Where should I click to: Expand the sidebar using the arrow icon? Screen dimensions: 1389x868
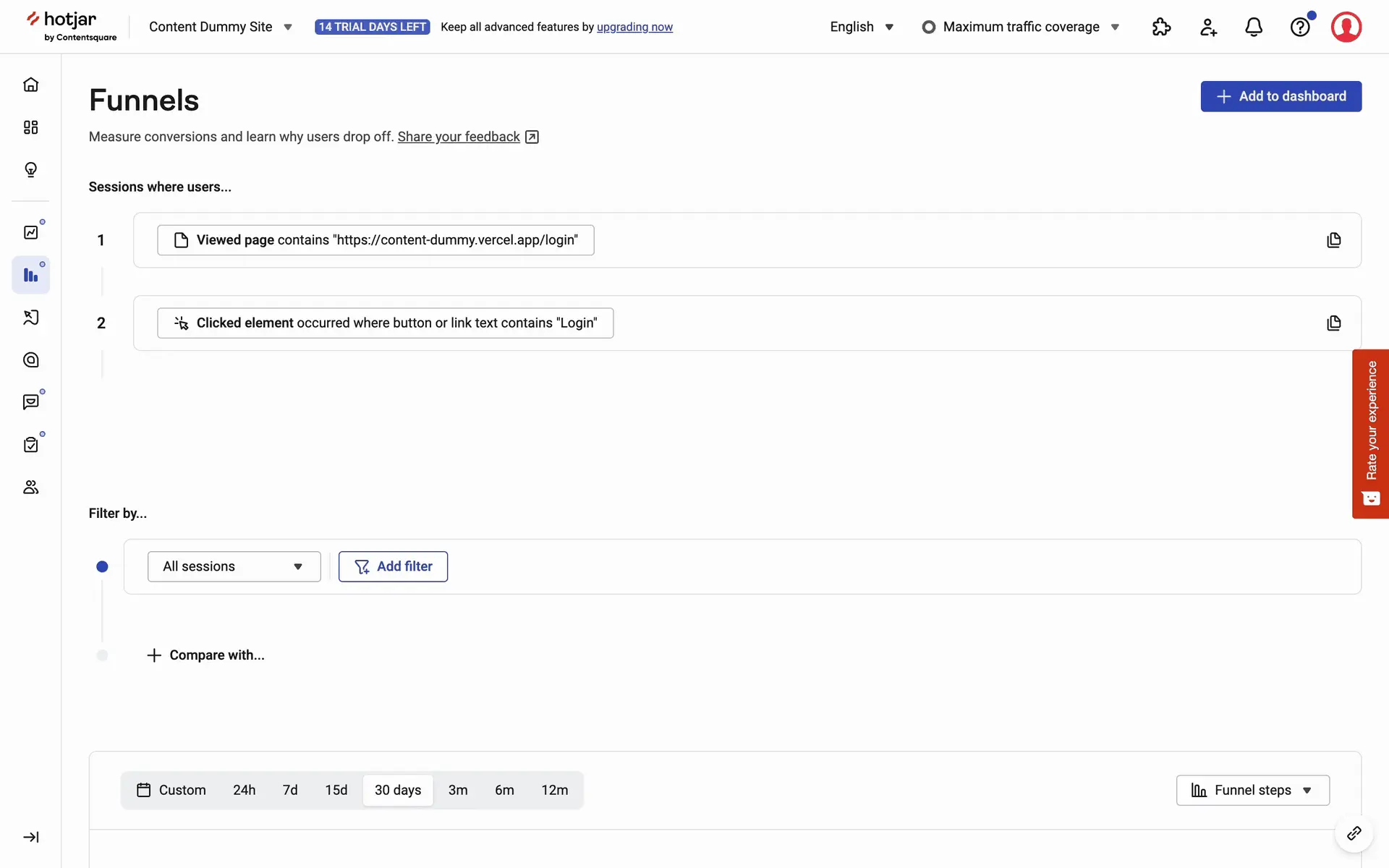pos(30,837)
